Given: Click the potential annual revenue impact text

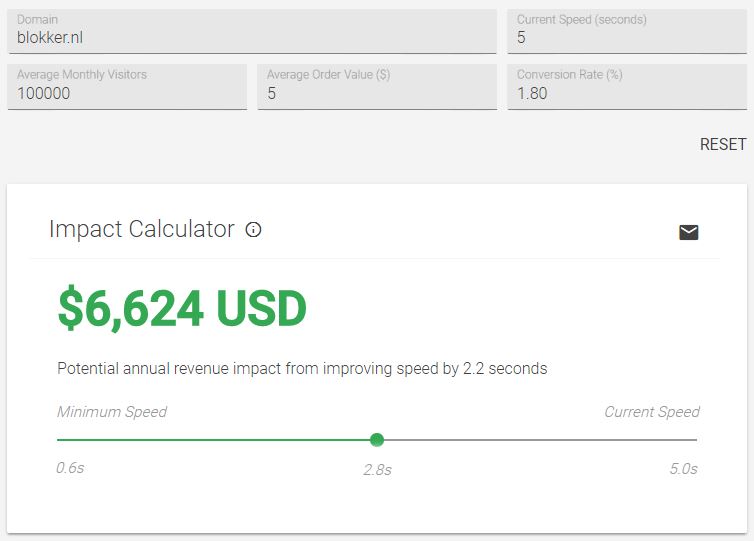Looking at the screenshot, I should click(302, 368).
